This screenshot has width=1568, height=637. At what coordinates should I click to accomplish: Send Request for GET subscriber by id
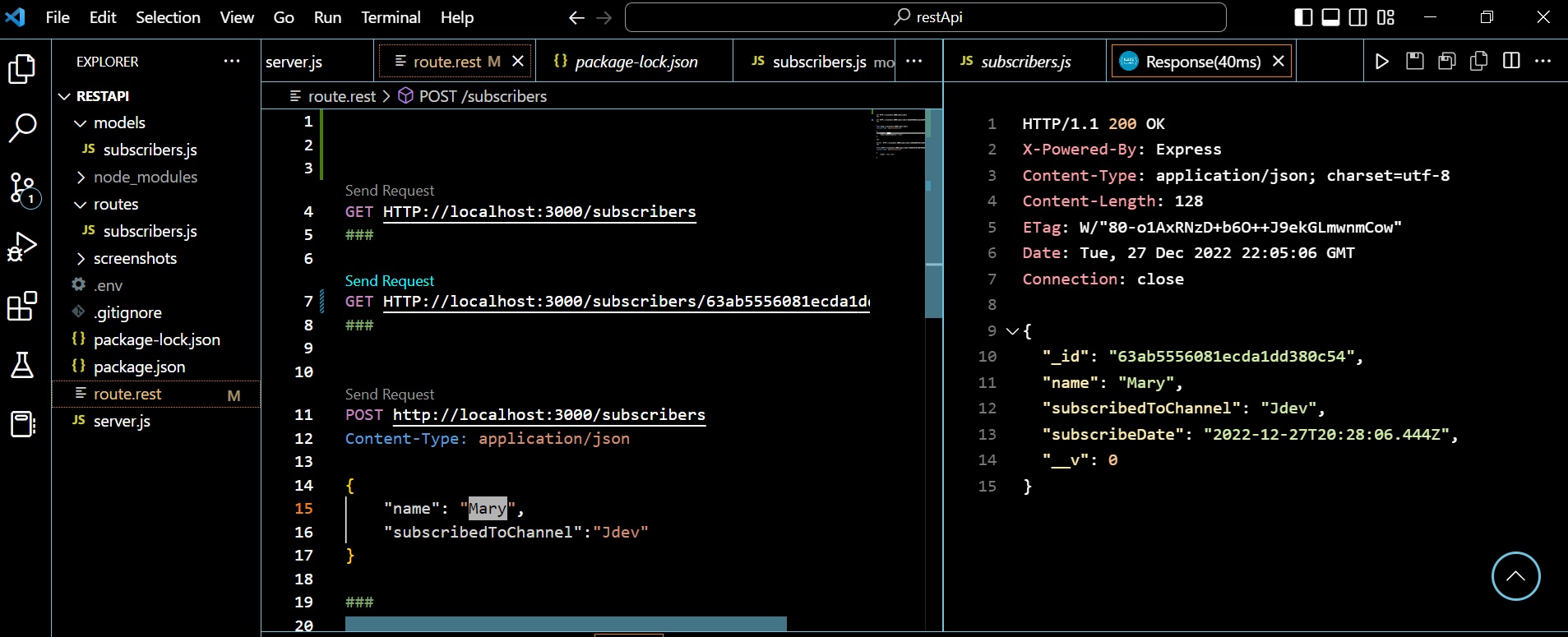(x=390, y=281)
